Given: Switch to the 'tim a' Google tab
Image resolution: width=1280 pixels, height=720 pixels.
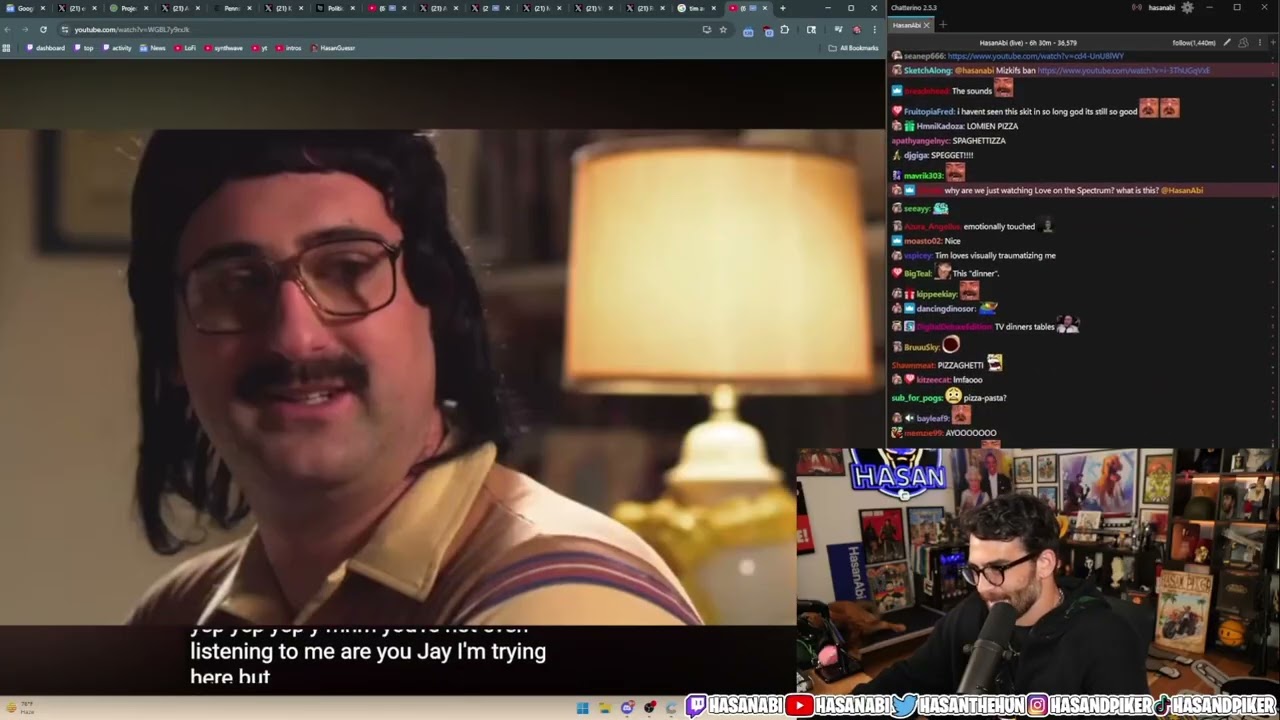Looking at the screenshot, I should tap(695, 8).
